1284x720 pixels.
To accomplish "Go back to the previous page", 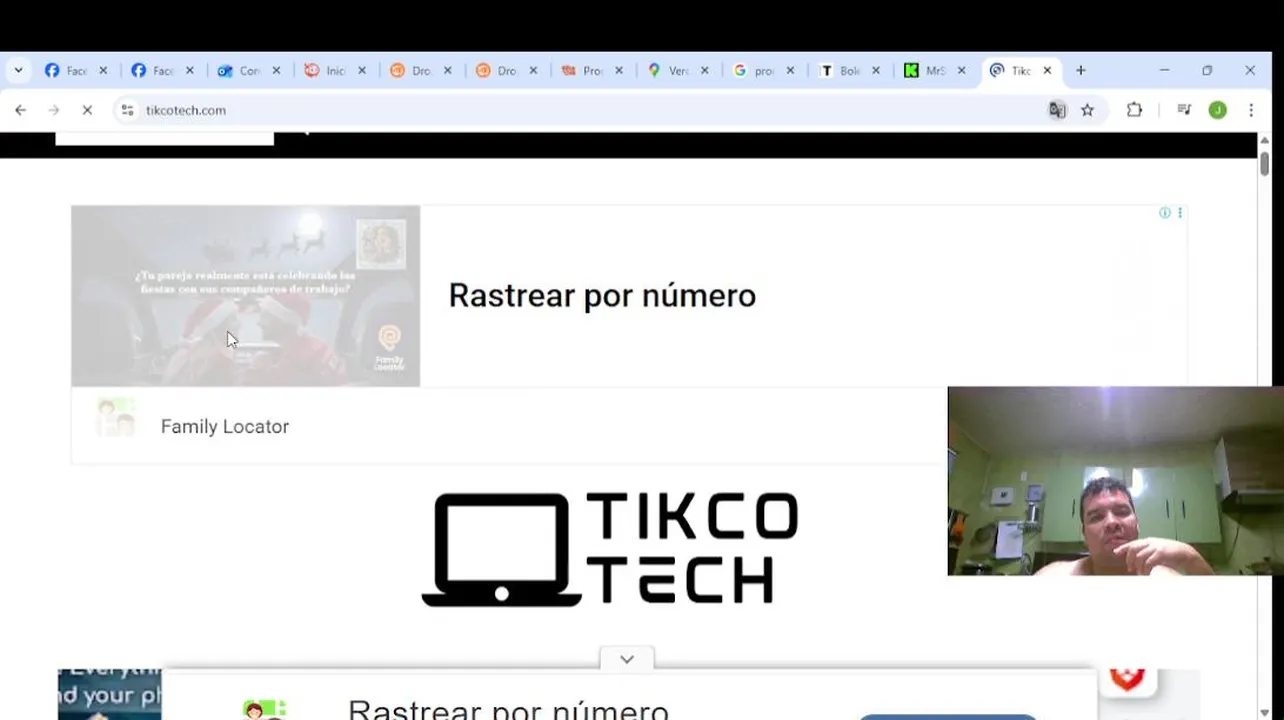I will (x=20, y=110).
